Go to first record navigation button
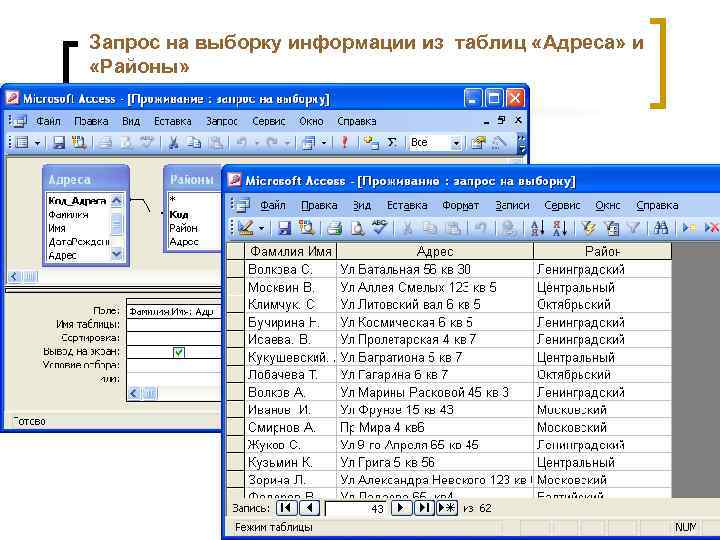Image resolution: width=720 pixels, height=540 pixels. coord(286,508)
